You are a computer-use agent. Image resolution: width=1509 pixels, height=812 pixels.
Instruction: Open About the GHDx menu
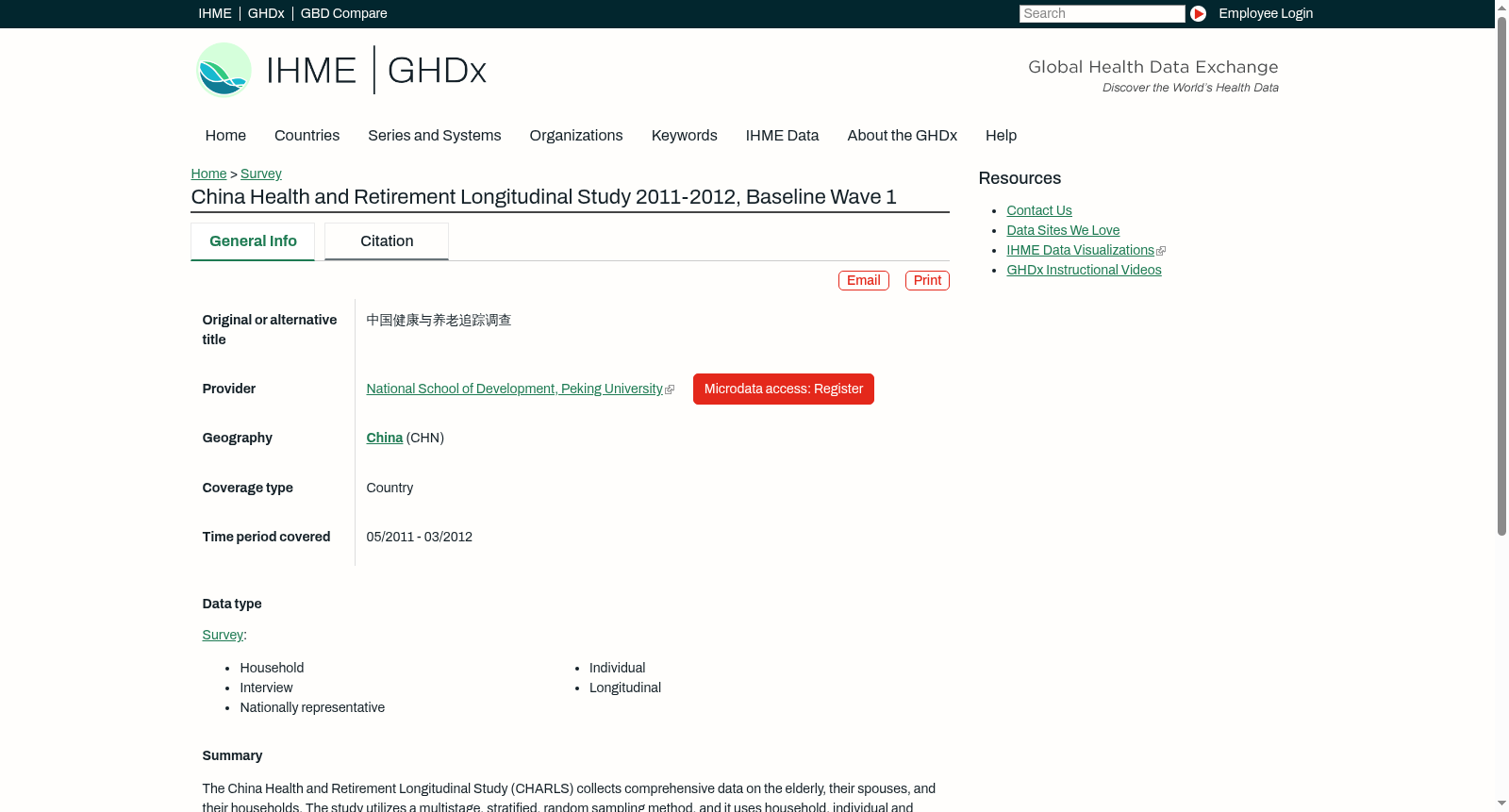coord(903,136)
